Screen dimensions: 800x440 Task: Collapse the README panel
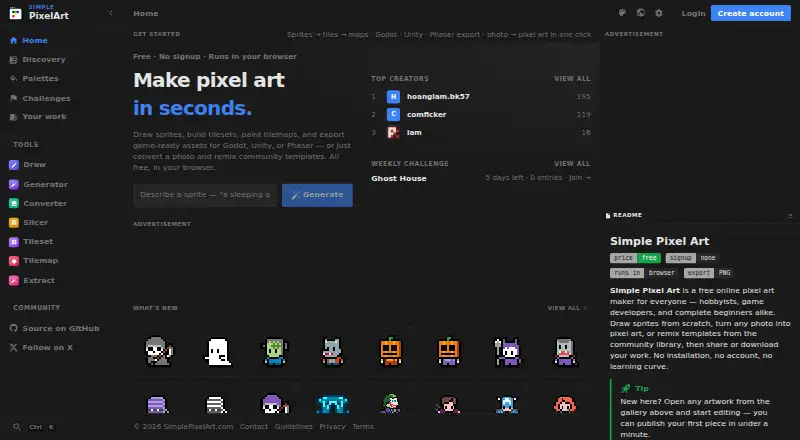click(x=790, y=215)
